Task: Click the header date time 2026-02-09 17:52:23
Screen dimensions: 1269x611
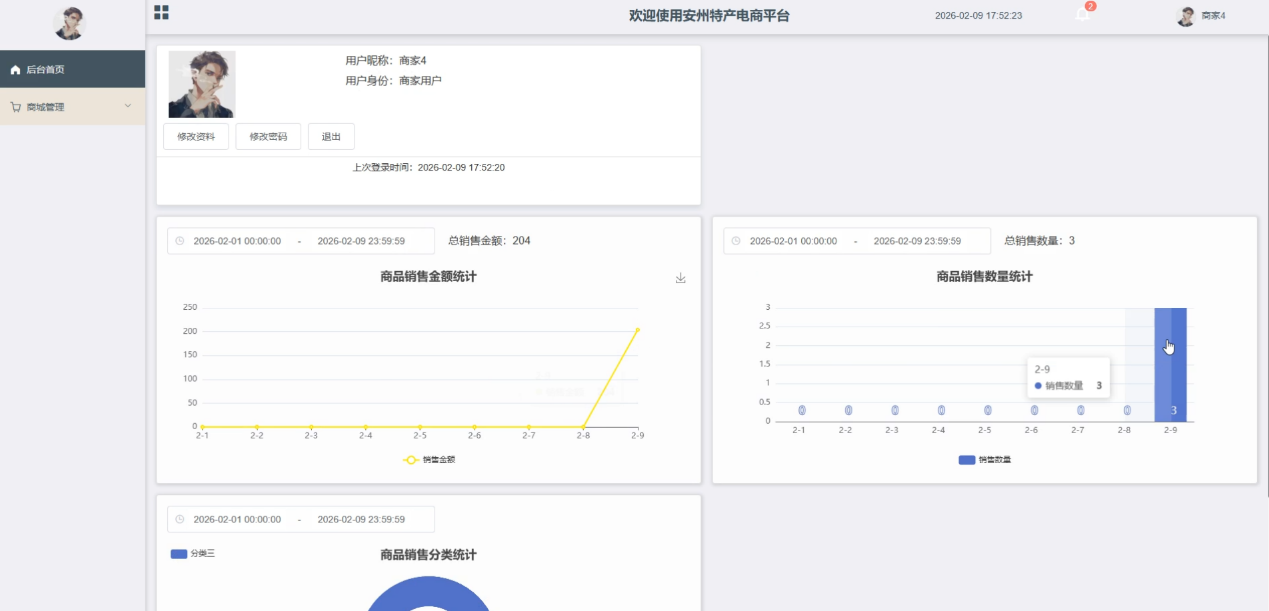Action: point(978,16)
